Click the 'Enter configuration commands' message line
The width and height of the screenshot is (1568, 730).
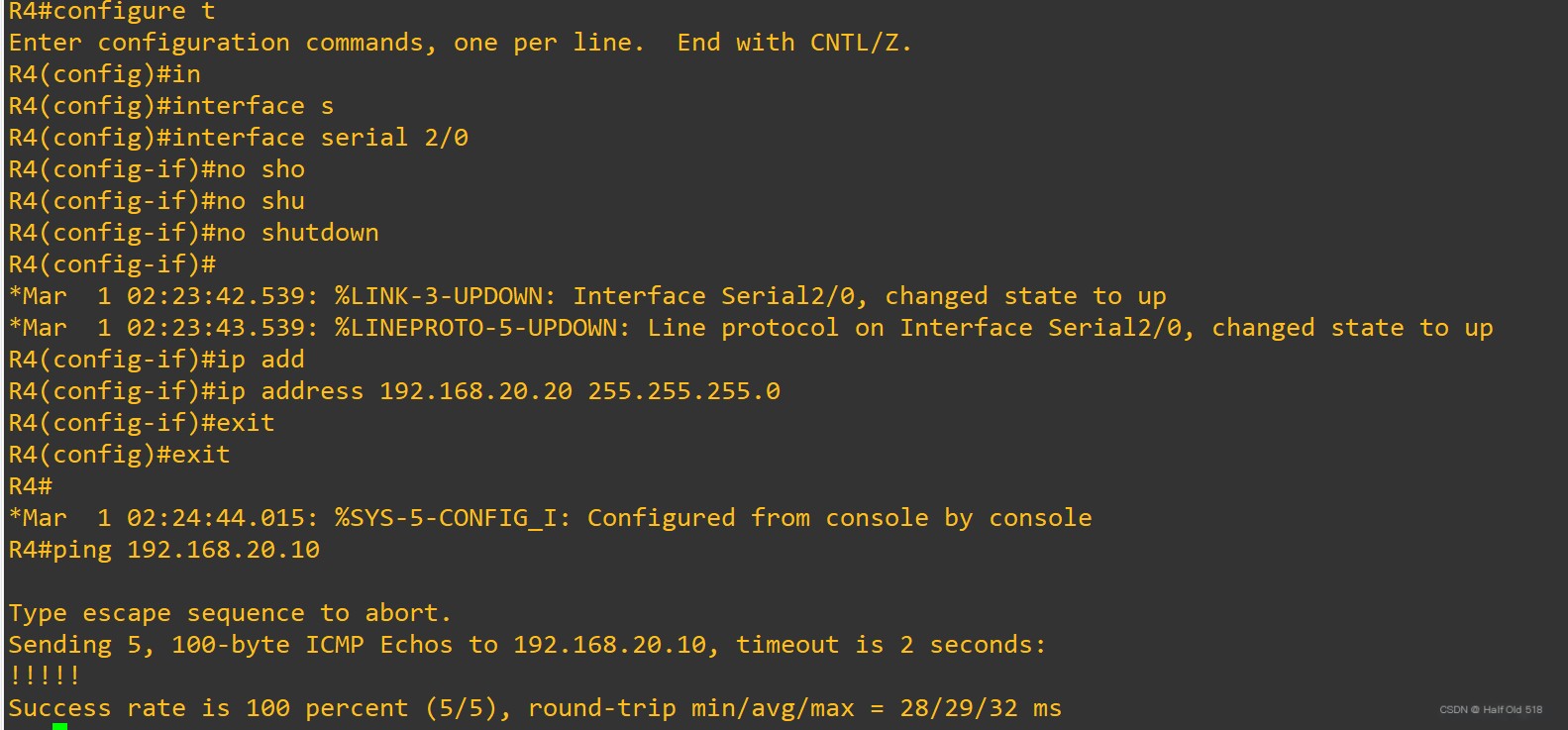tap(461, 43)
